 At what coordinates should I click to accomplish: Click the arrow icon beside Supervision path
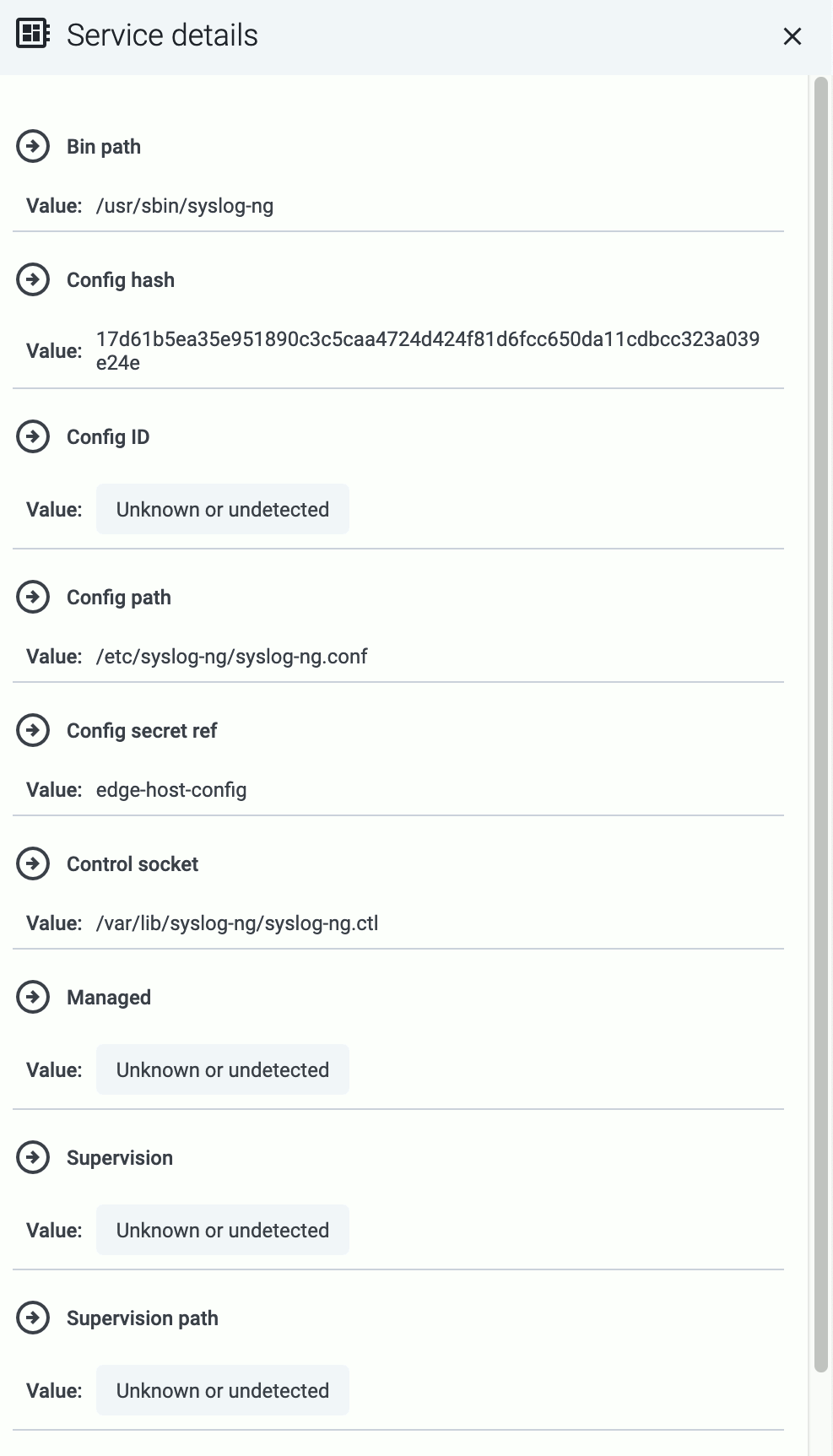click(33, 1318)
